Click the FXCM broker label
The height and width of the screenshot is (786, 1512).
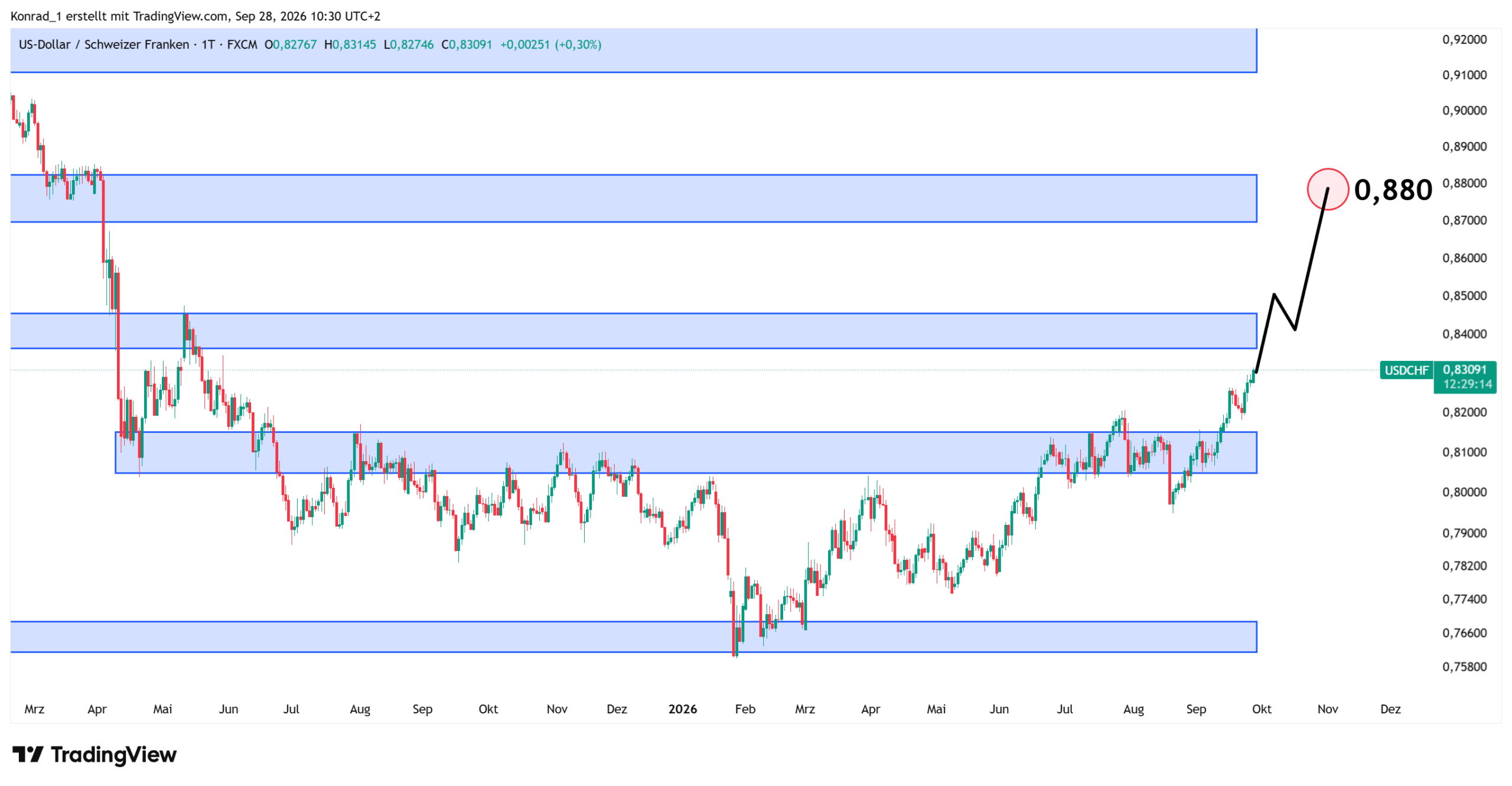(242, 44)
